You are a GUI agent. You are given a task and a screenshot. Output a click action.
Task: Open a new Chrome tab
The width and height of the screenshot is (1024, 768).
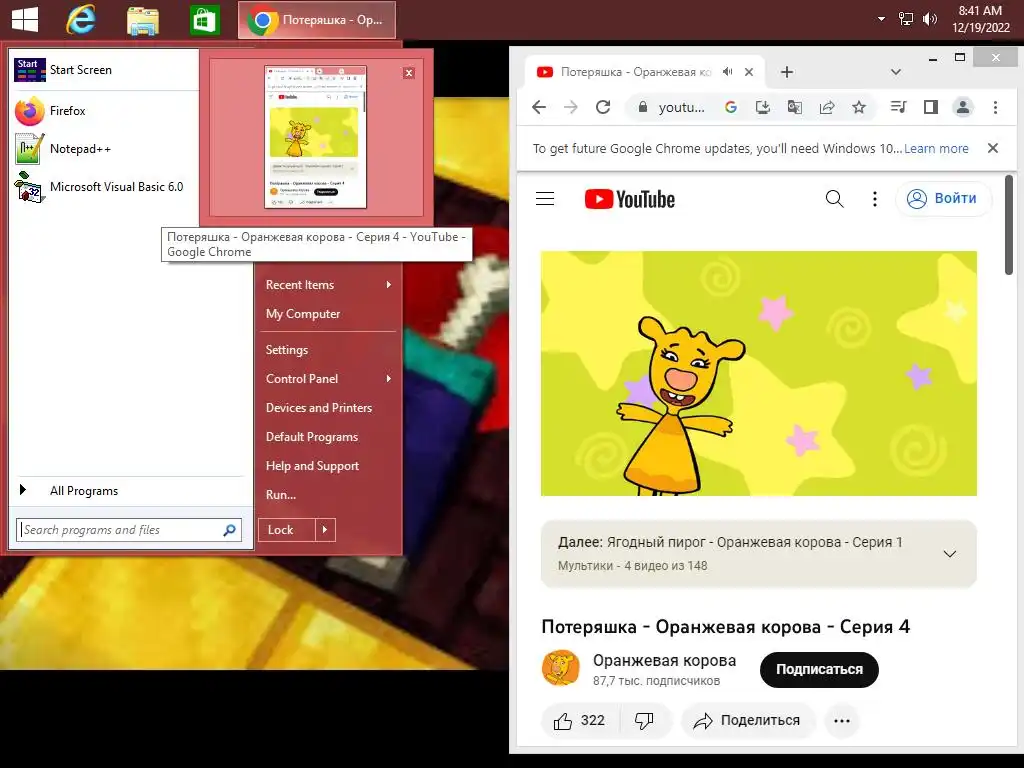point(787,72)
